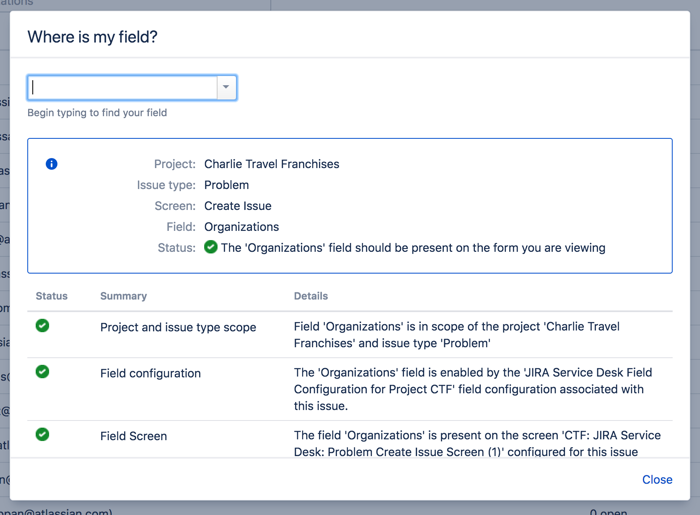The width and height of the screenshot is (700, 515).
Task: Click the 'Organizations' field value
Action: 242,227
